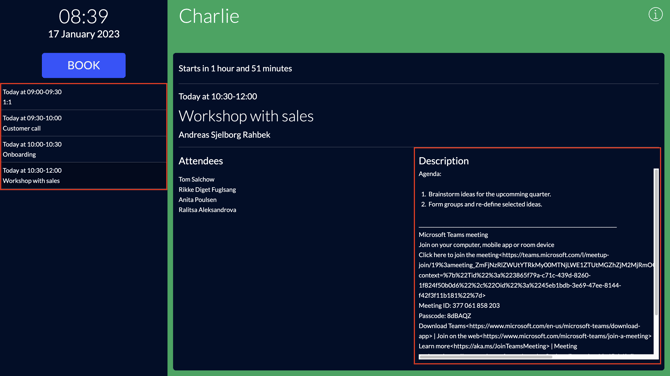Click the Charlie room name heading
Image resolution: width=670 pixels, height=376 pixels.
pos(209,16)
